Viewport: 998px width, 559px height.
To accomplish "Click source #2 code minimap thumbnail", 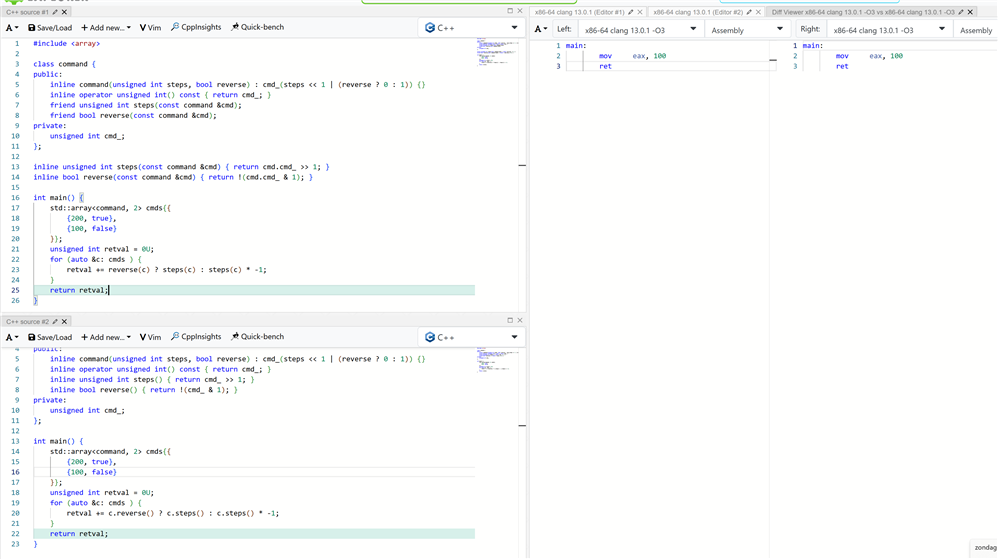I will coord(497,360).
